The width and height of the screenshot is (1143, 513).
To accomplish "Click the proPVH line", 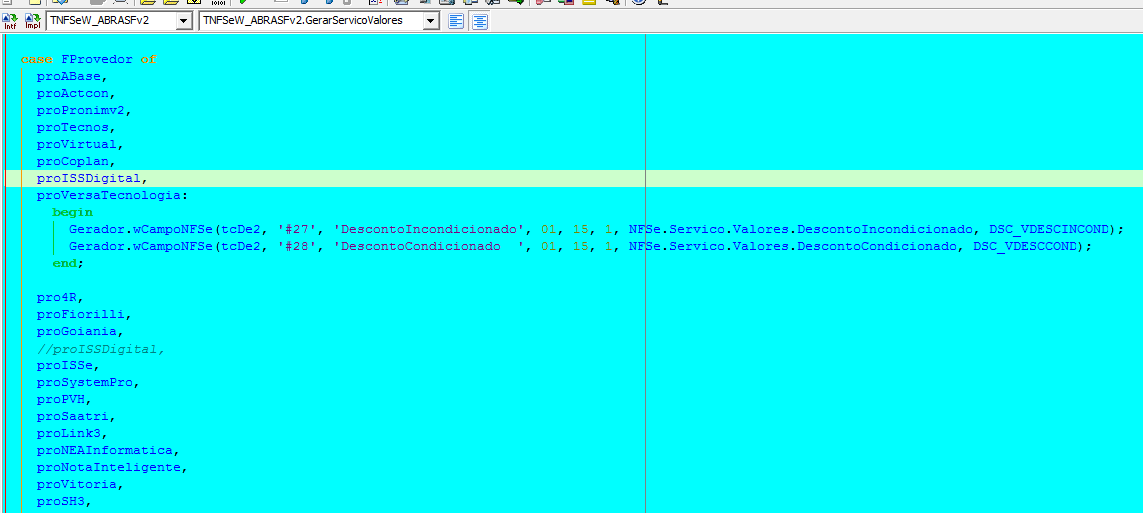I will (x=65, y=400).
